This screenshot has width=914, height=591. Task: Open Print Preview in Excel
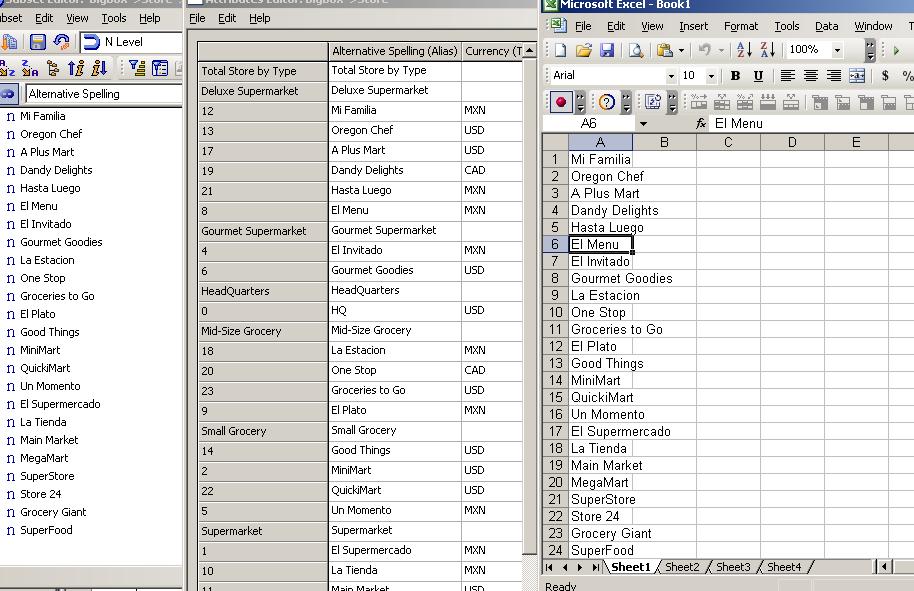(636, 50)
